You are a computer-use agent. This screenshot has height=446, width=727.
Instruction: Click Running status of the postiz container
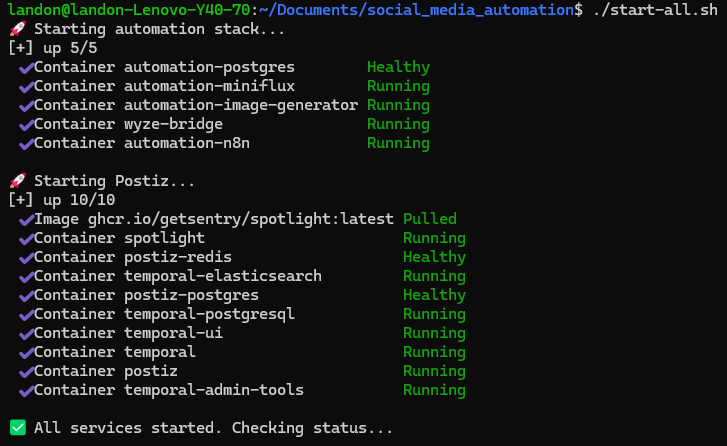tap(434, 371)
